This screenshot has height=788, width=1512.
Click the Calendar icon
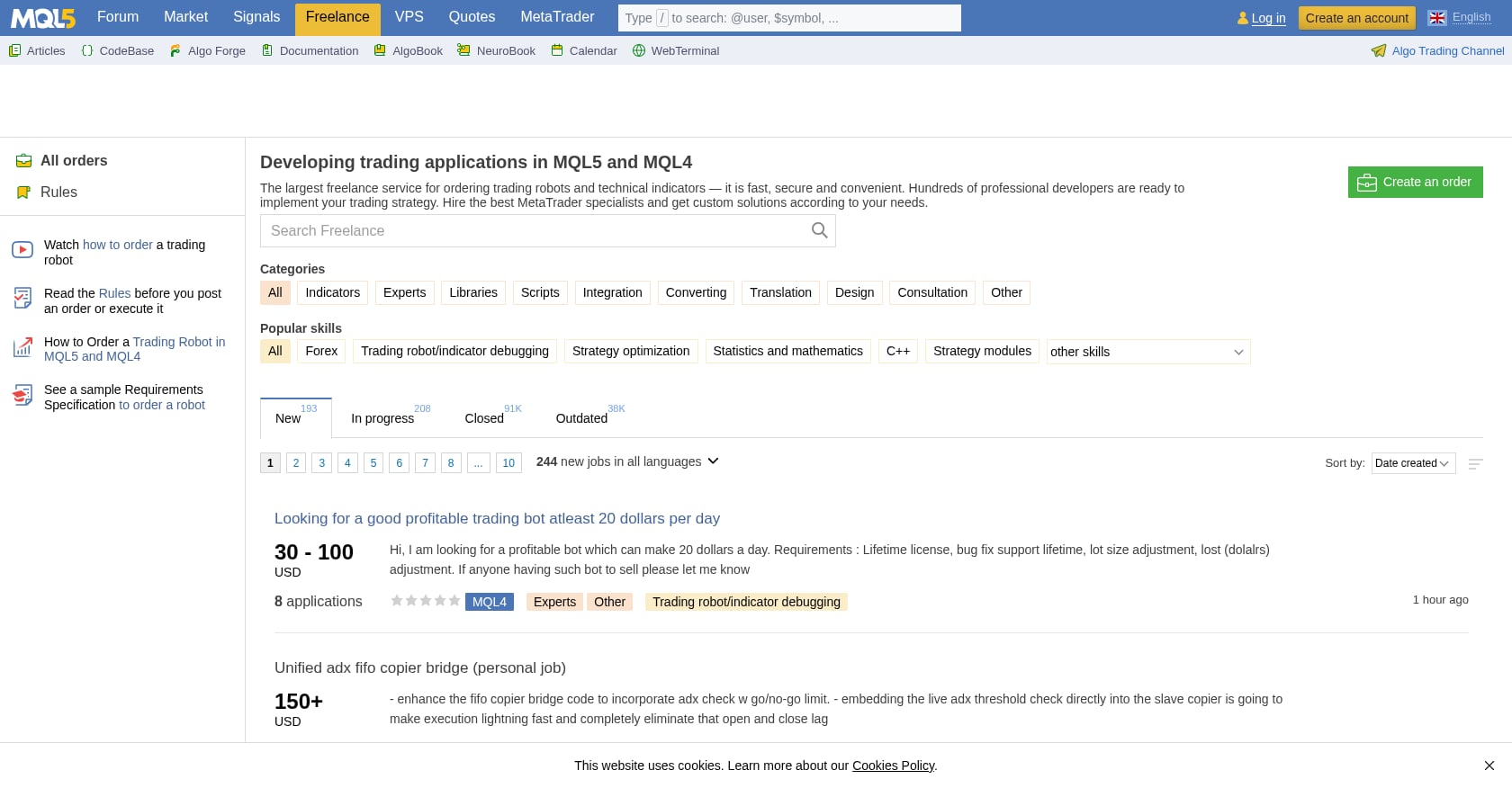557,50
